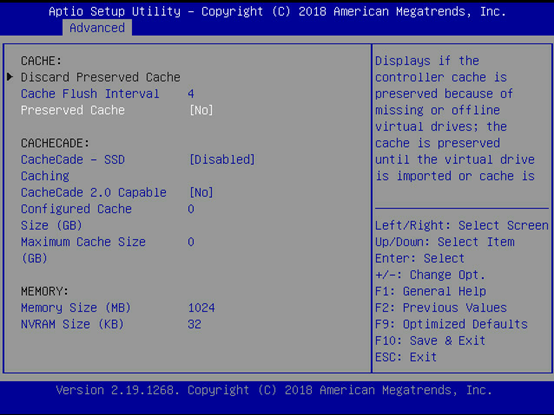Click the Cache Flush Interval value 4
This screenshot has width=554, height=415.
191,94
